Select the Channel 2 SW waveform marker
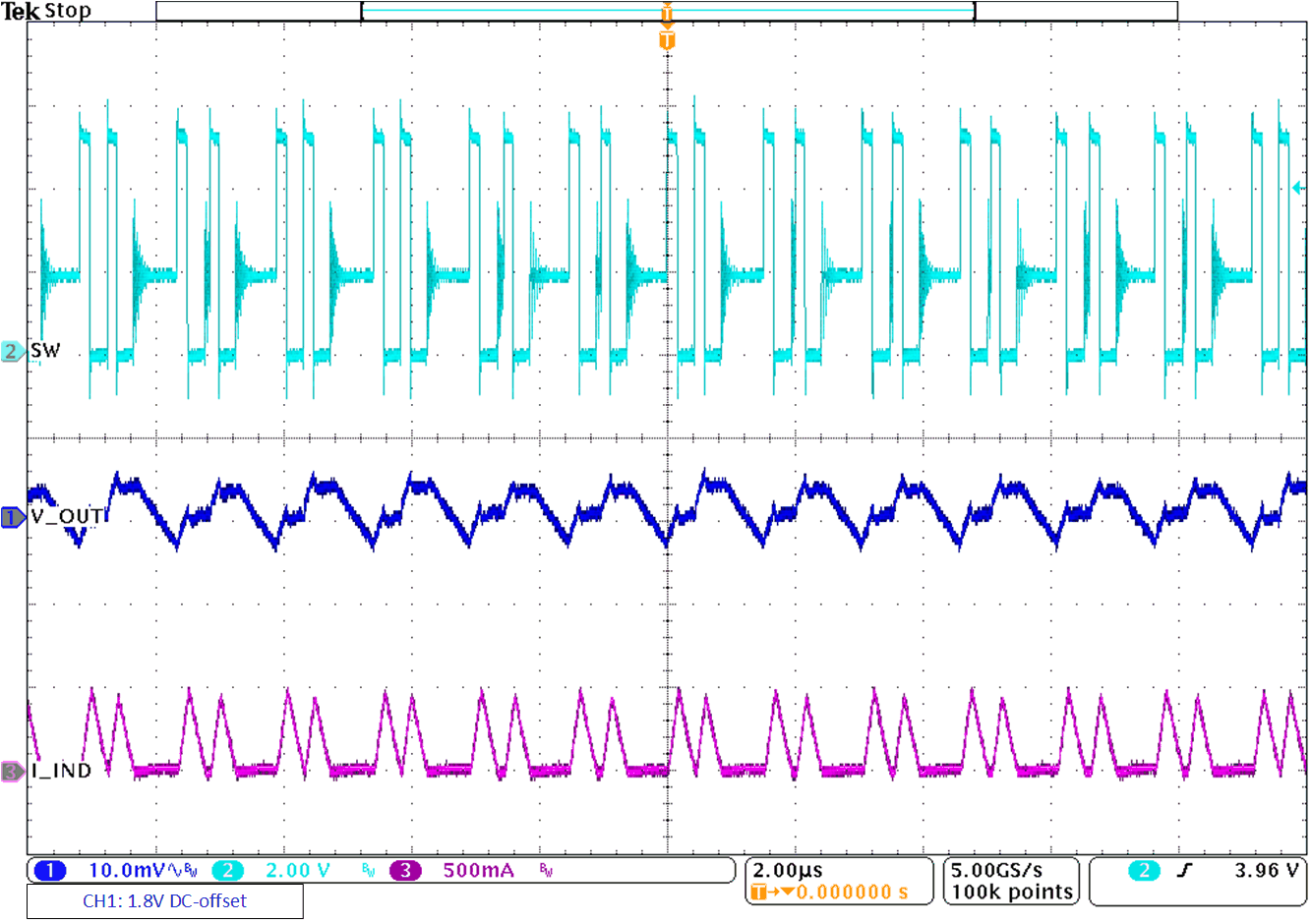This screenshot has width=1311, height=924. tap(10, 349)
